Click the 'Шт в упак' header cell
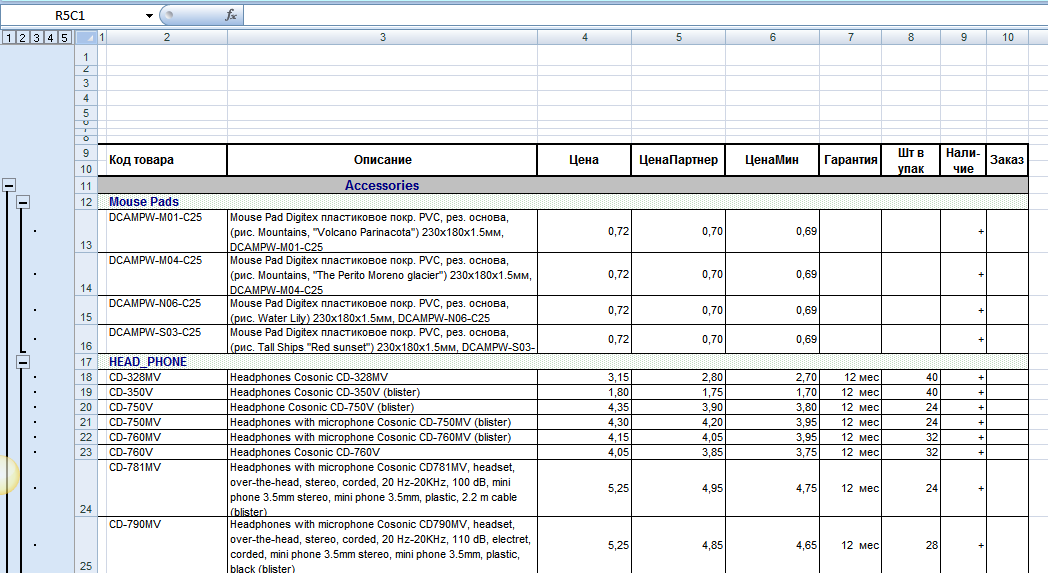The width and height of the screenshot is (1048, 573). pos(911,160)
